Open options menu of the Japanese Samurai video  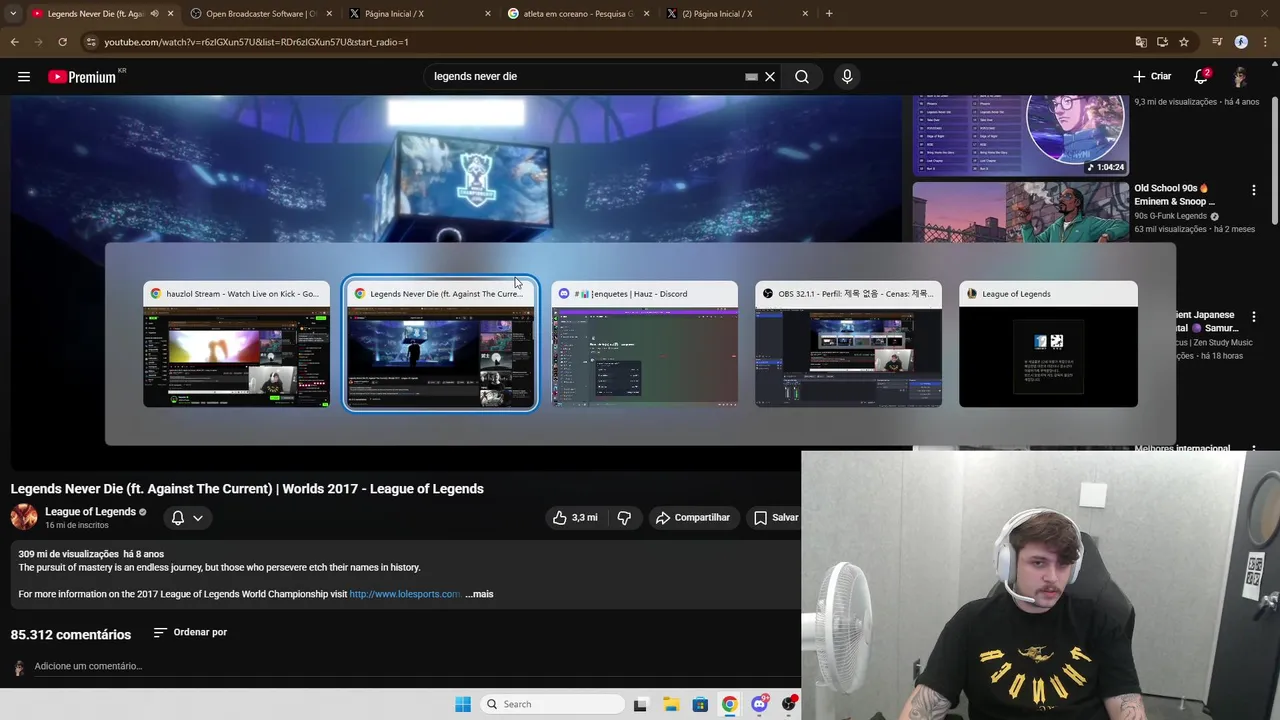click(1254, 316)
